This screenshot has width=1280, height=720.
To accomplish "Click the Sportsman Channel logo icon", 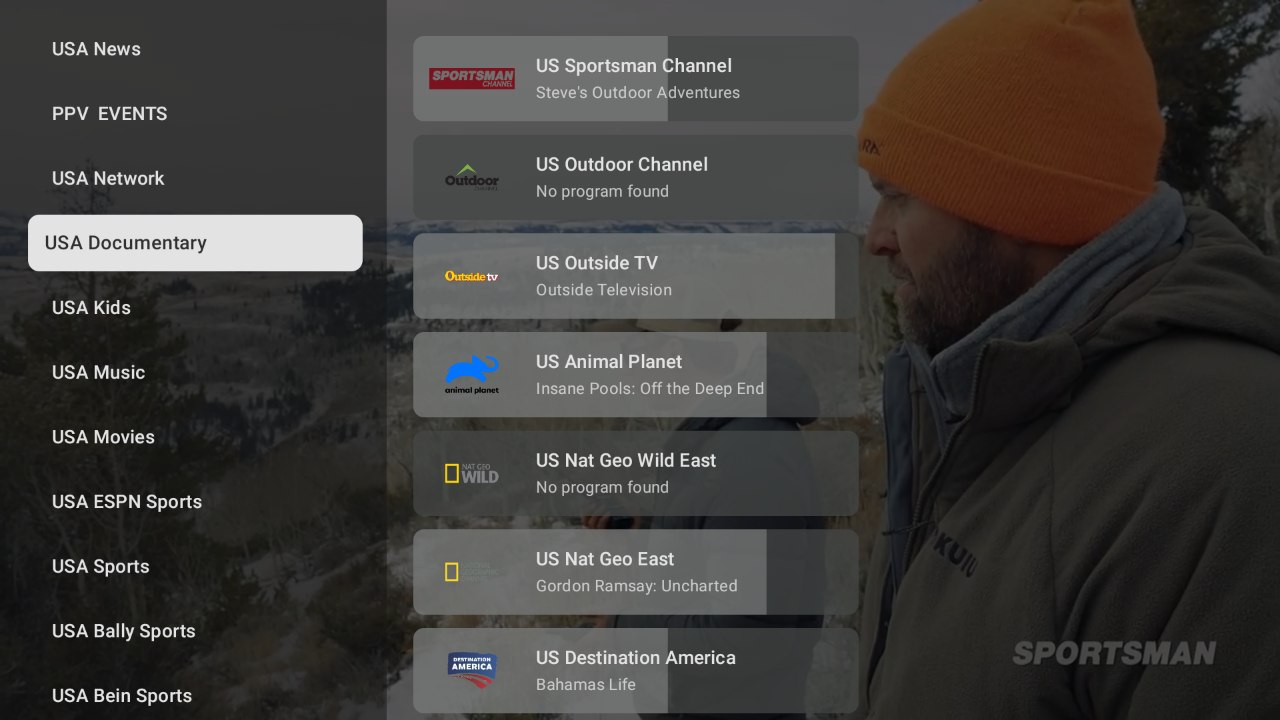I will pyautogui.click(x=472, y=79).
